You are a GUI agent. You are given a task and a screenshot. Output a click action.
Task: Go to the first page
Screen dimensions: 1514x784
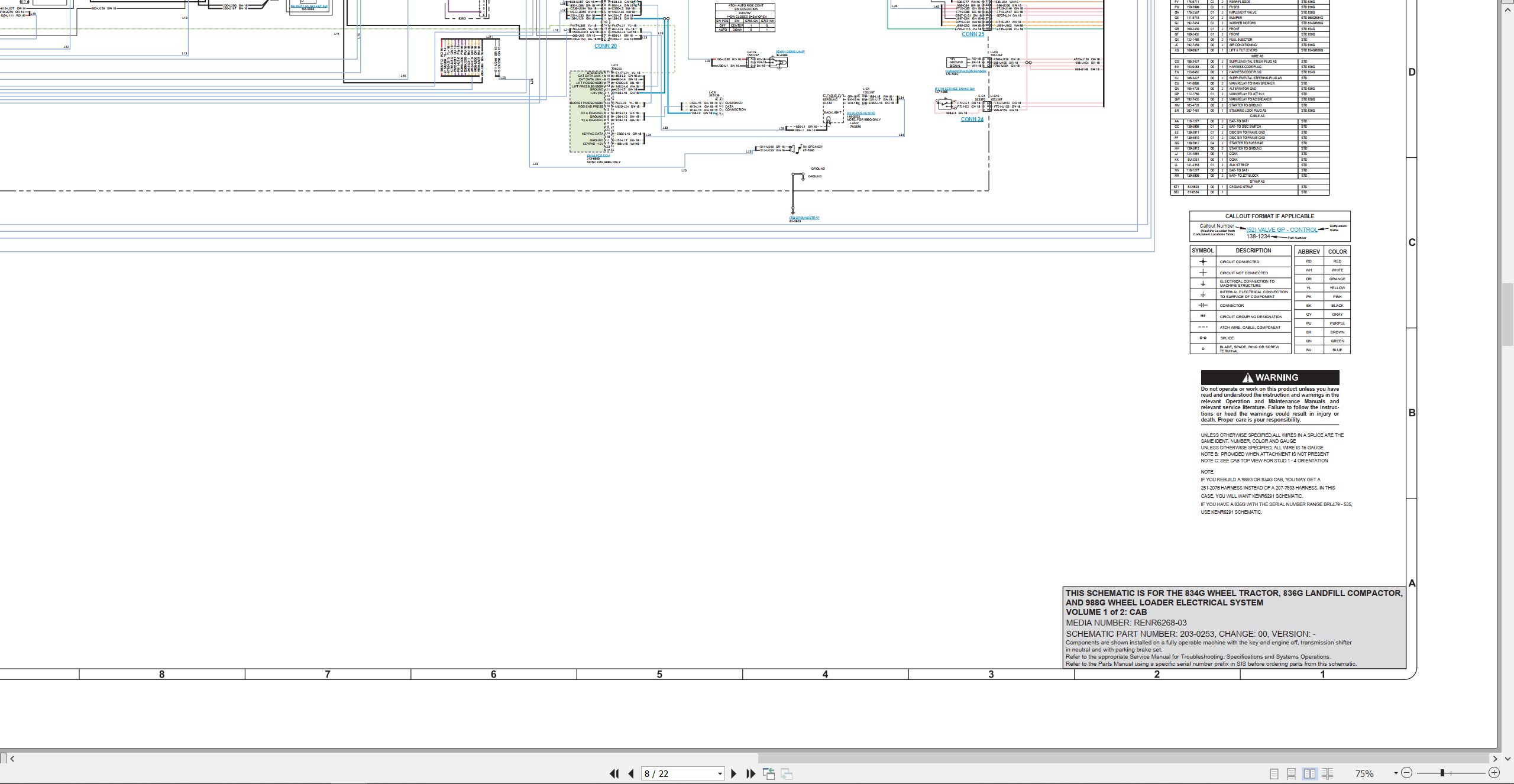coord(614,773)
